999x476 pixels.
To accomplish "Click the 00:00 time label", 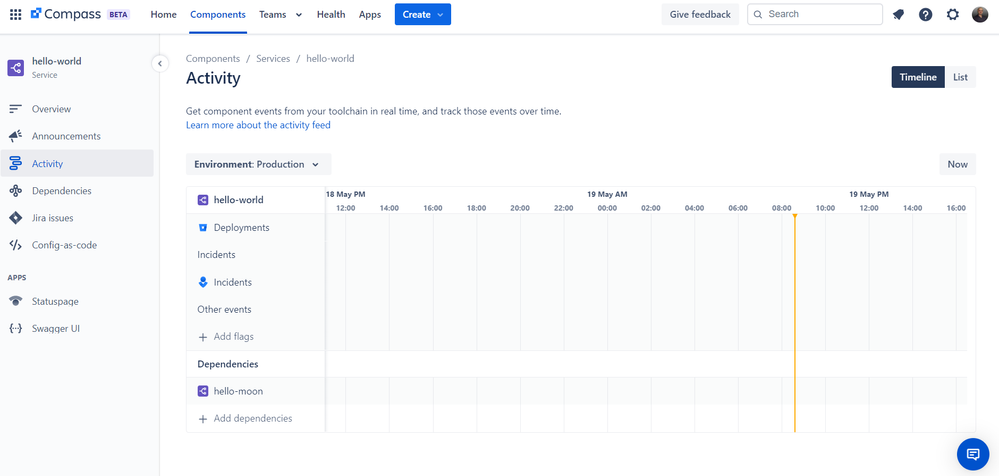I will coord(607,208).
